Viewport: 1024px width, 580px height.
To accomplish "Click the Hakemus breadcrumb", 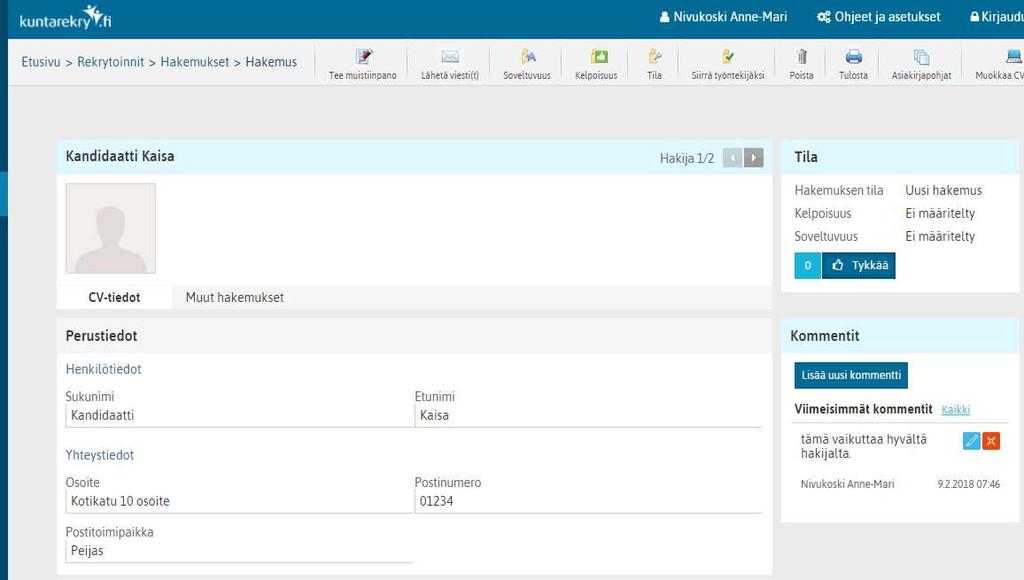I will [x=271, y=62].
